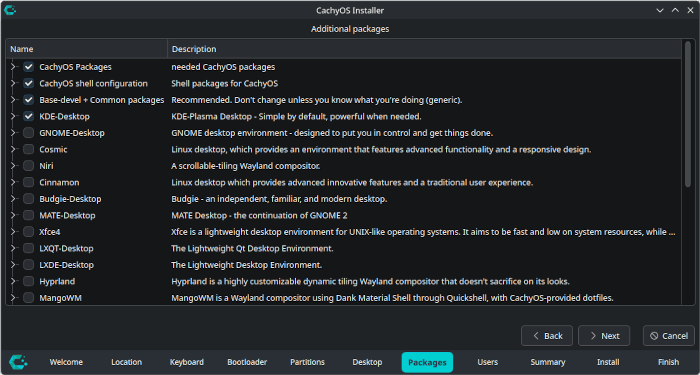Expand the Budgie-Desktop package group
Image resolution: width=700 pixels, height=375 pixels.
pyautogui.click(x=12, y=199)
